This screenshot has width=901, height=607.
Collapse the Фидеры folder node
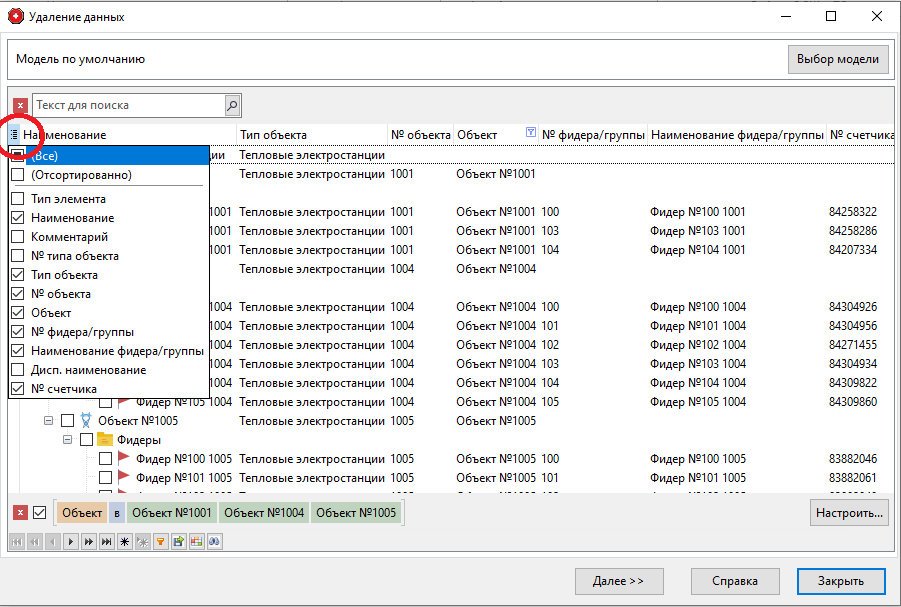pyautogui.click(x=67, y=439)
